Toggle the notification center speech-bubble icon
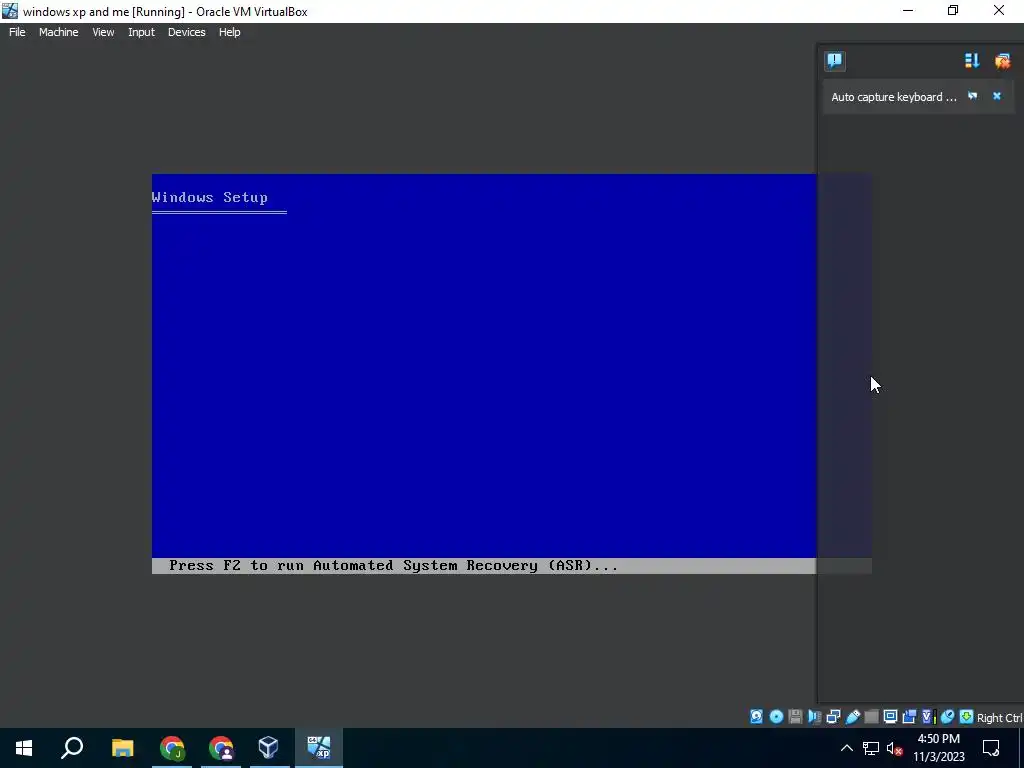Viewport: 1024px width, 768px height. point(835,61)
